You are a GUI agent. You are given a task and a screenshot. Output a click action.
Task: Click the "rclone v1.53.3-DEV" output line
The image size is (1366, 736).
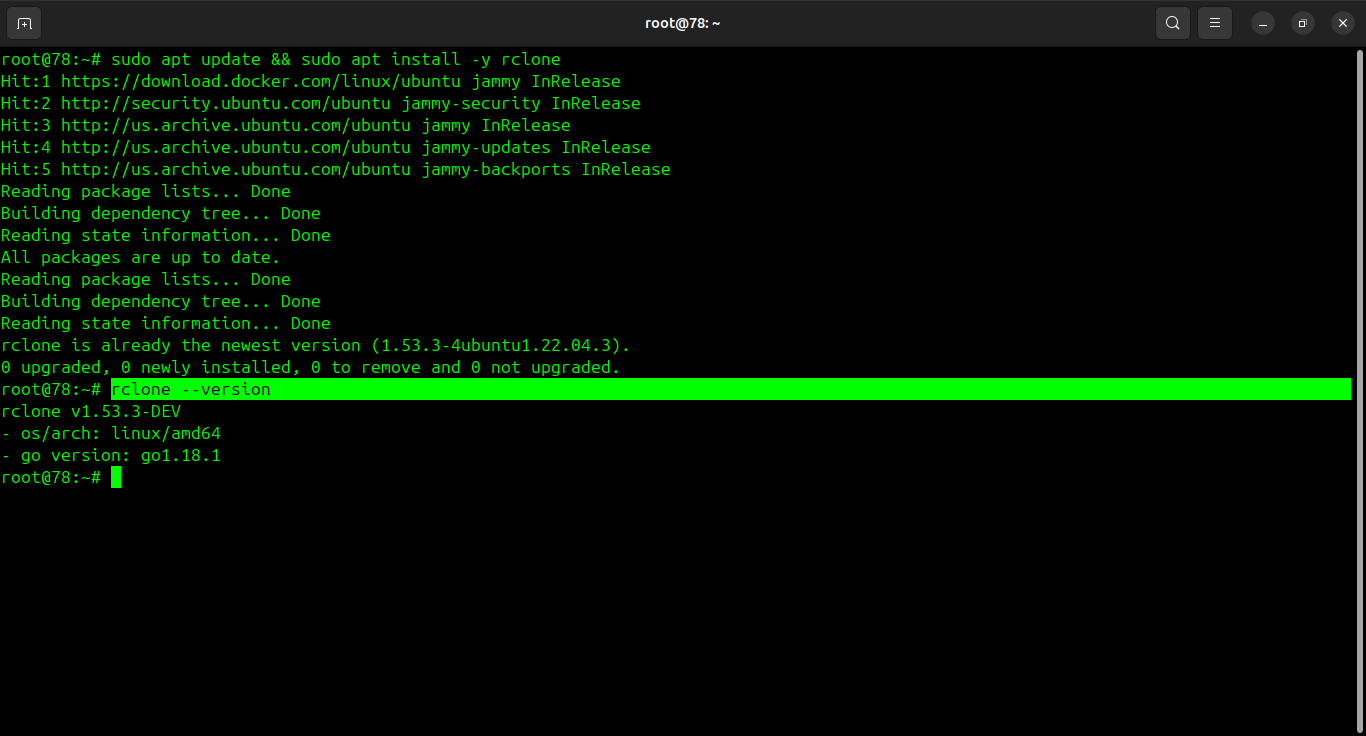(x=91, y=411)
